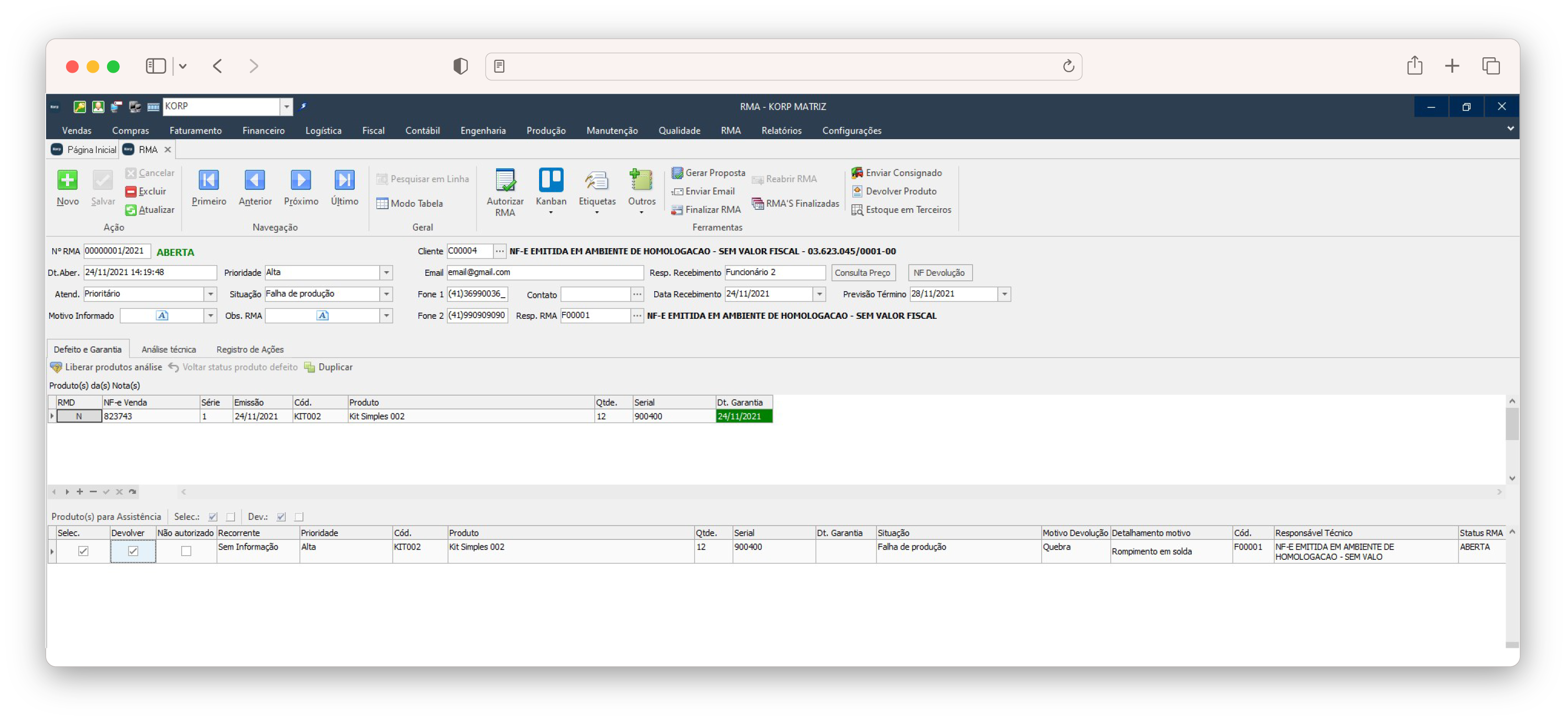Open the Qualidade menu
Viewport: 1568px width, 721px height.
tap(679, 131)
